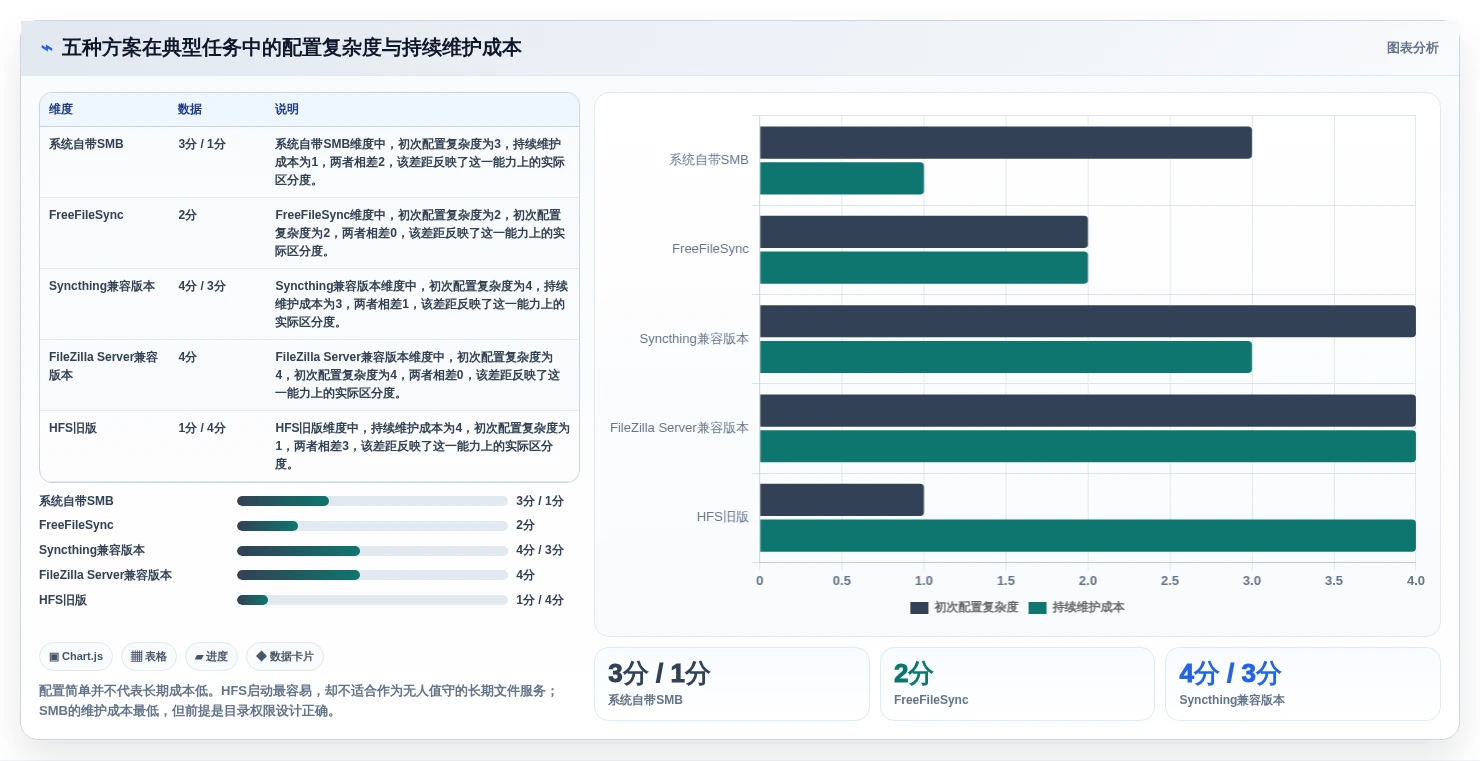
Task: Click Syncthing兼容版本 table row name
Action: (x=102, y=286)
